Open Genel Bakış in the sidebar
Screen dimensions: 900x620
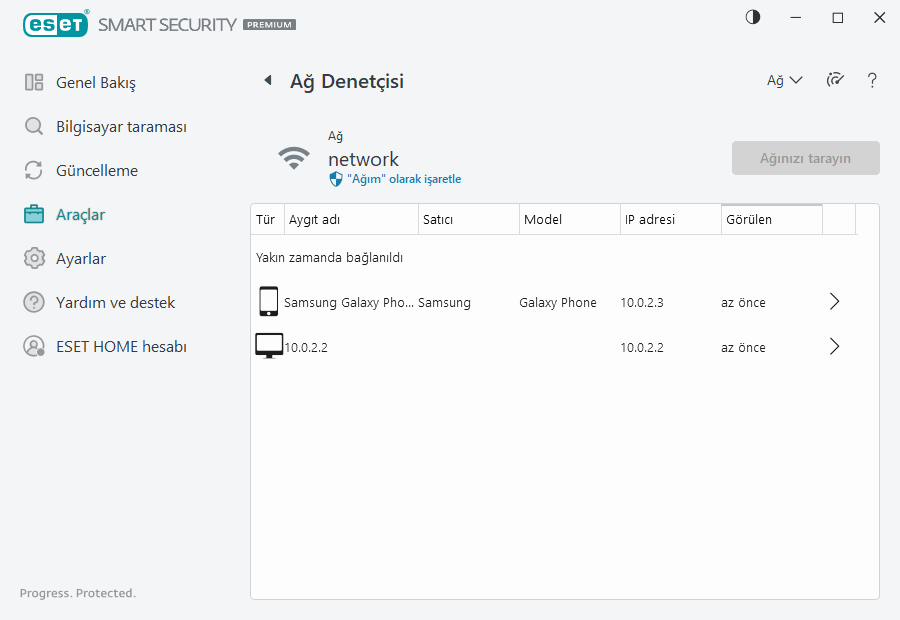(95, 82)
